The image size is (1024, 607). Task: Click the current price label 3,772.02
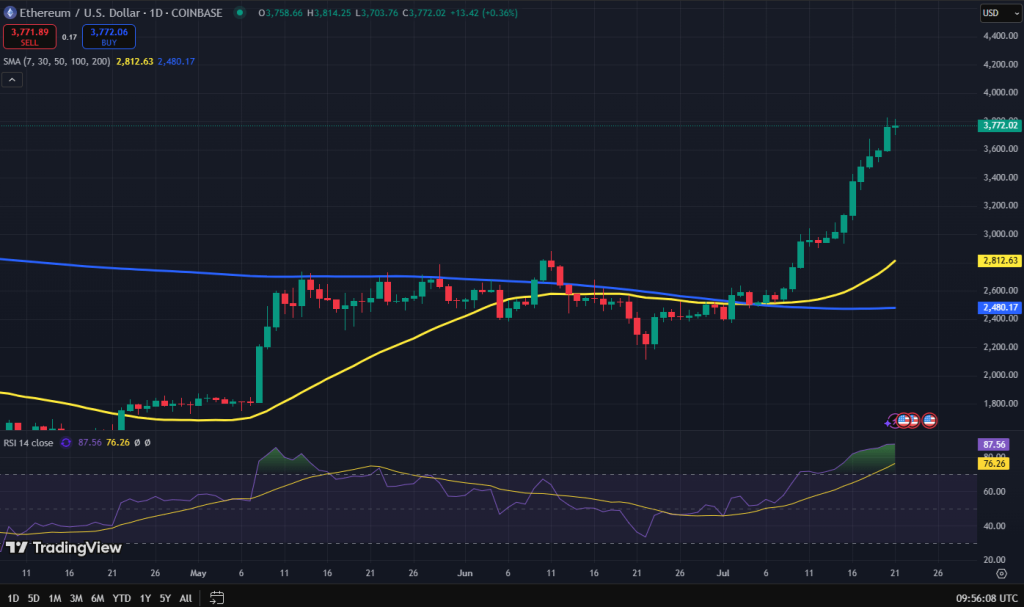[1000, 125]
